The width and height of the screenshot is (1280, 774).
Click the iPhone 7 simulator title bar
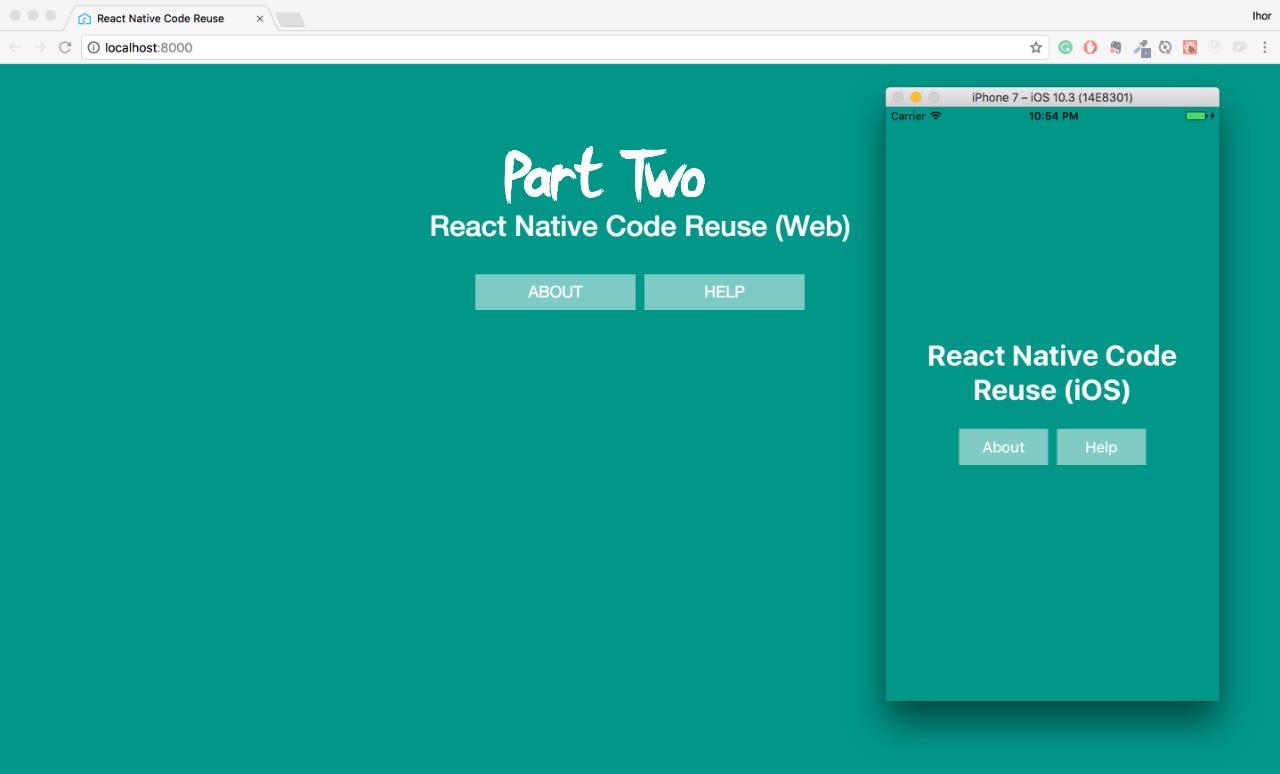coord(1052,97)
